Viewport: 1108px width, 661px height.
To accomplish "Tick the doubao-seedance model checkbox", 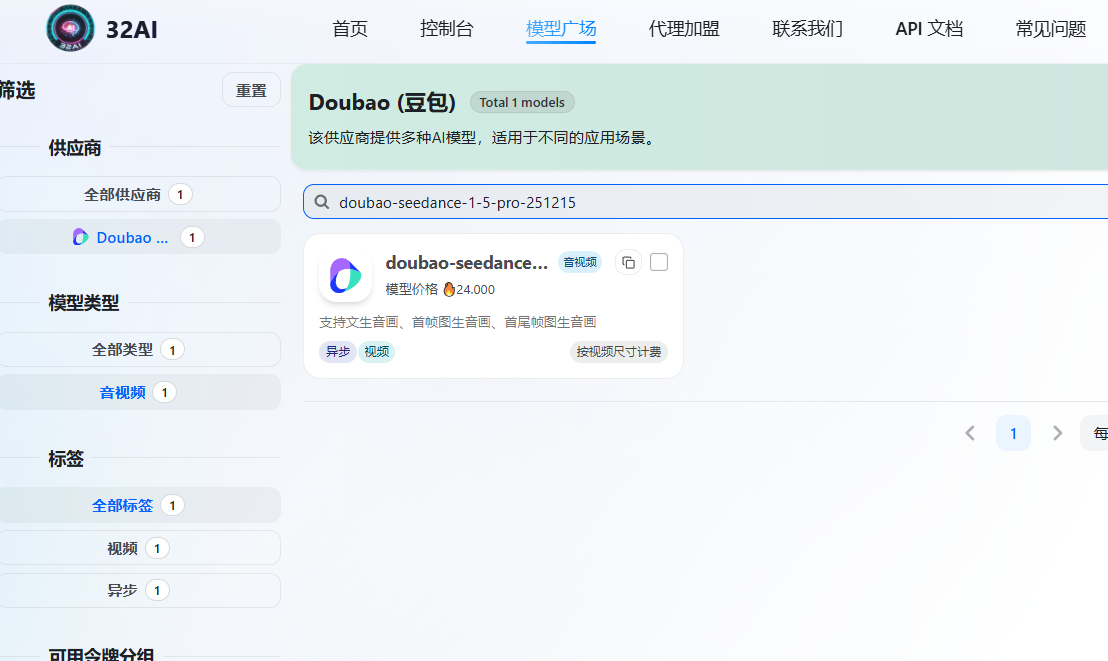I will pos(659,262).
